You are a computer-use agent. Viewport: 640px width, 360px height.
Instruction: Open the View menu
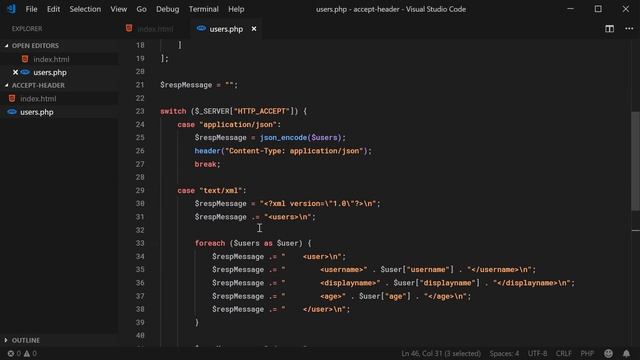tap(118, 9)
